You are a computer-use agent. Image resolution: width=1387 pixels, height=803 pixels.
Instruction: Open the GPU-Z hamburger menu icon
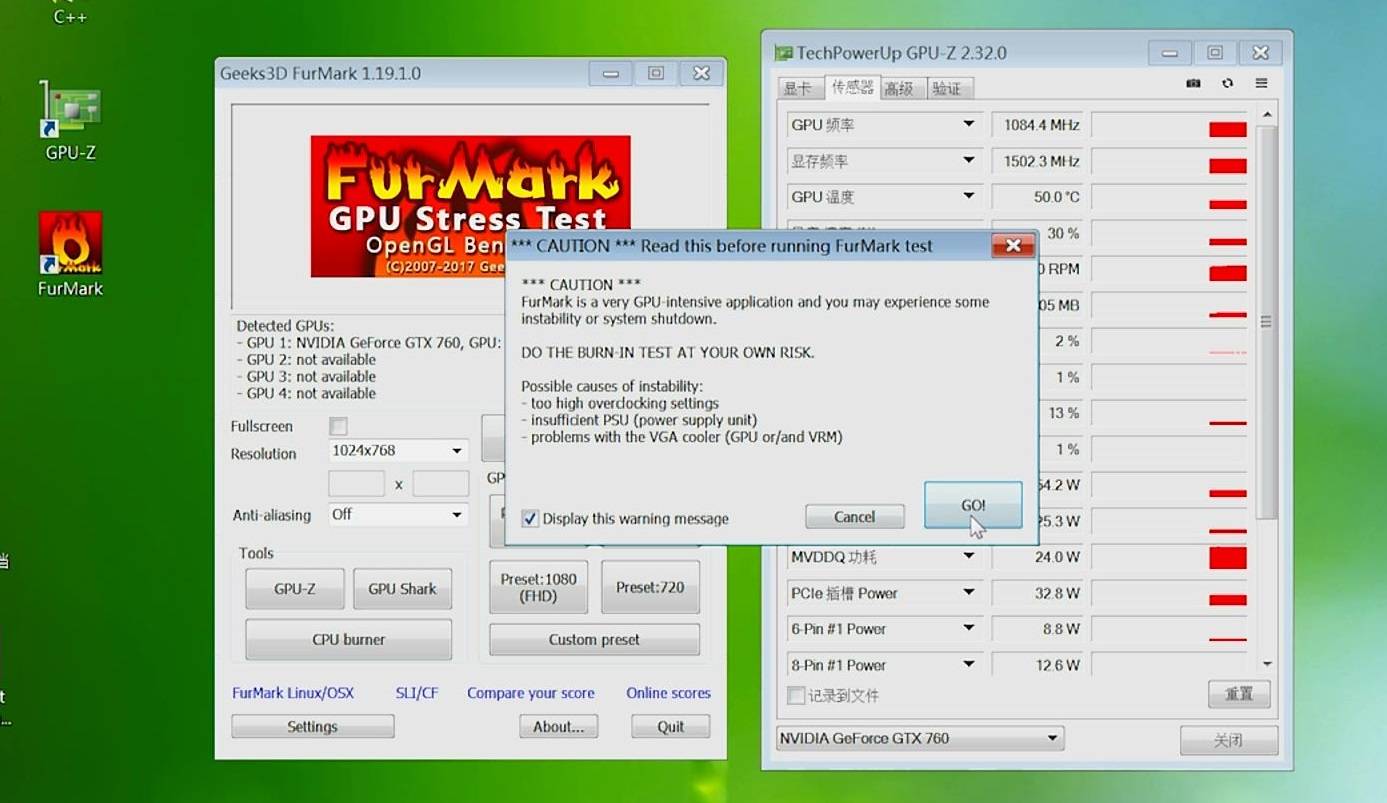(x=1261, y=84)
